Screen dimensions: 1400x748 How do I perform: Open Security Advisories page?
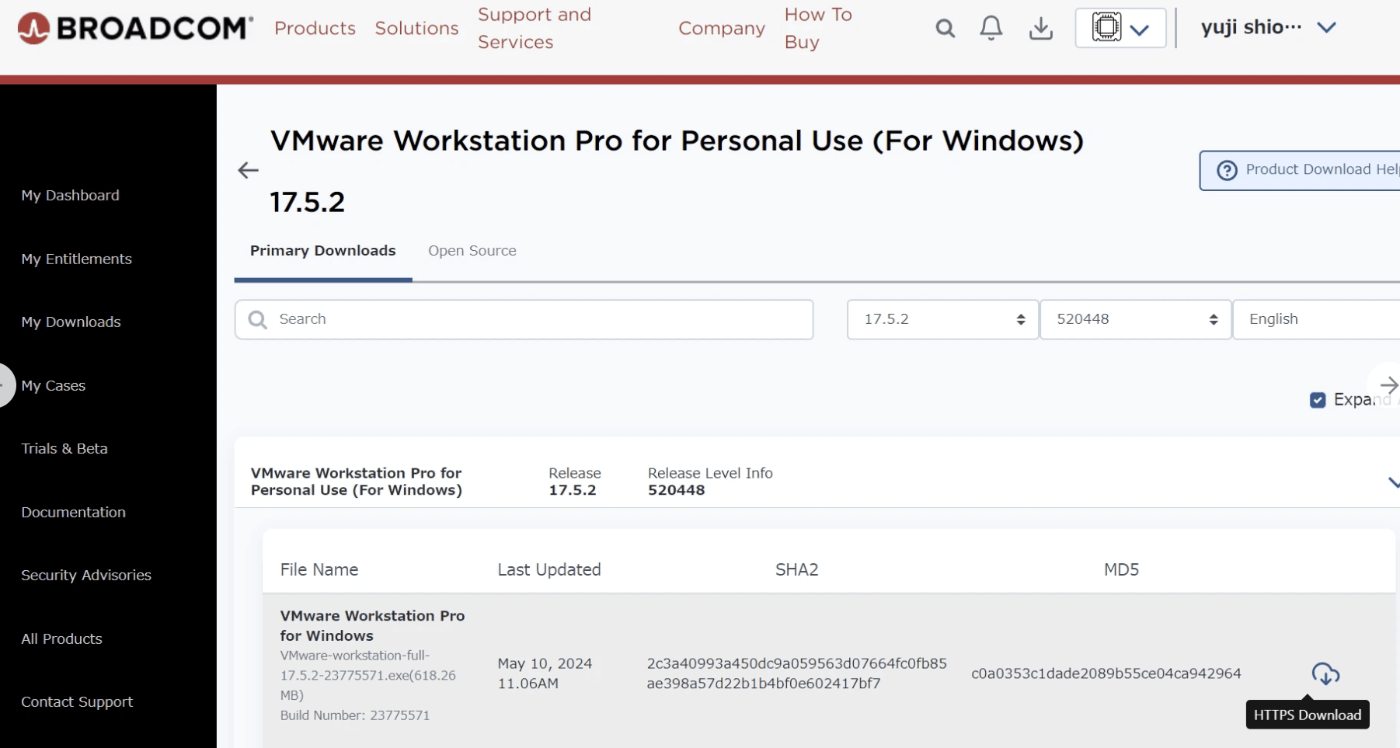[x=86, y=575]
